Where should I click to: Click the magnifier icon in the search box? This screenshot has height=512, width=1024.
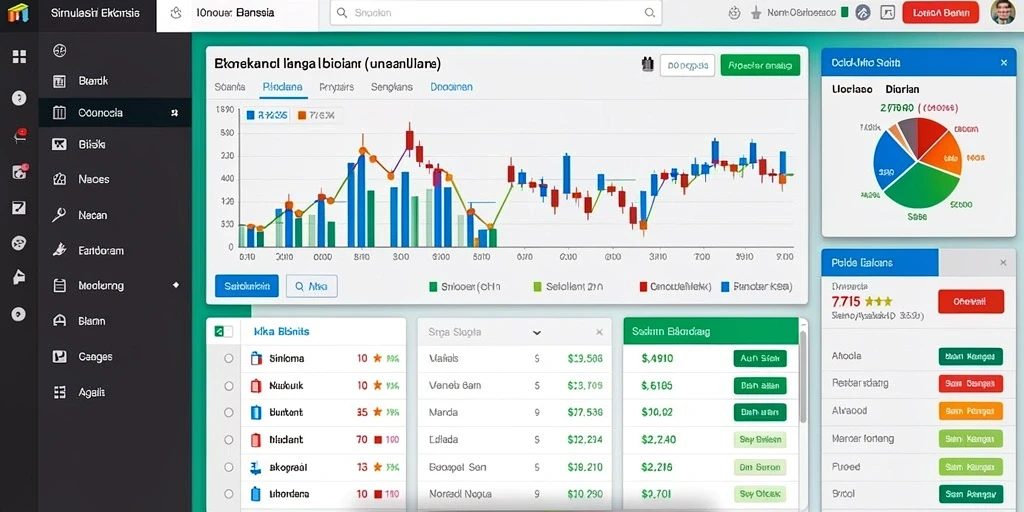point(649,12)
